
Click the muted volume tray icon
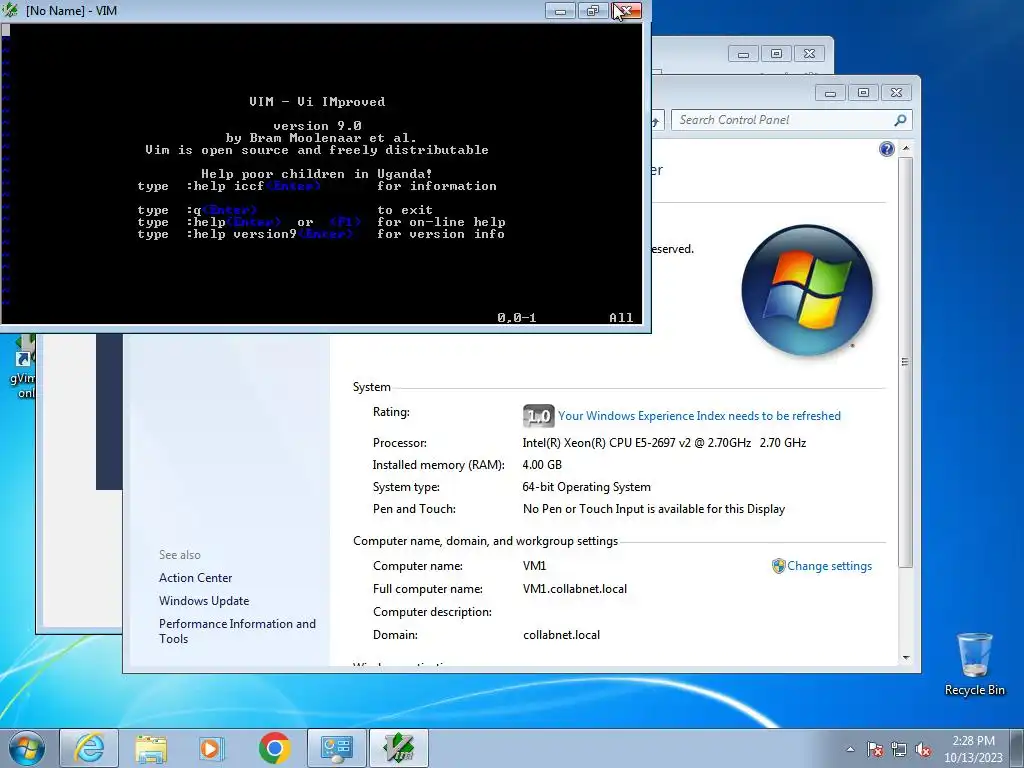tap(923, 749)
